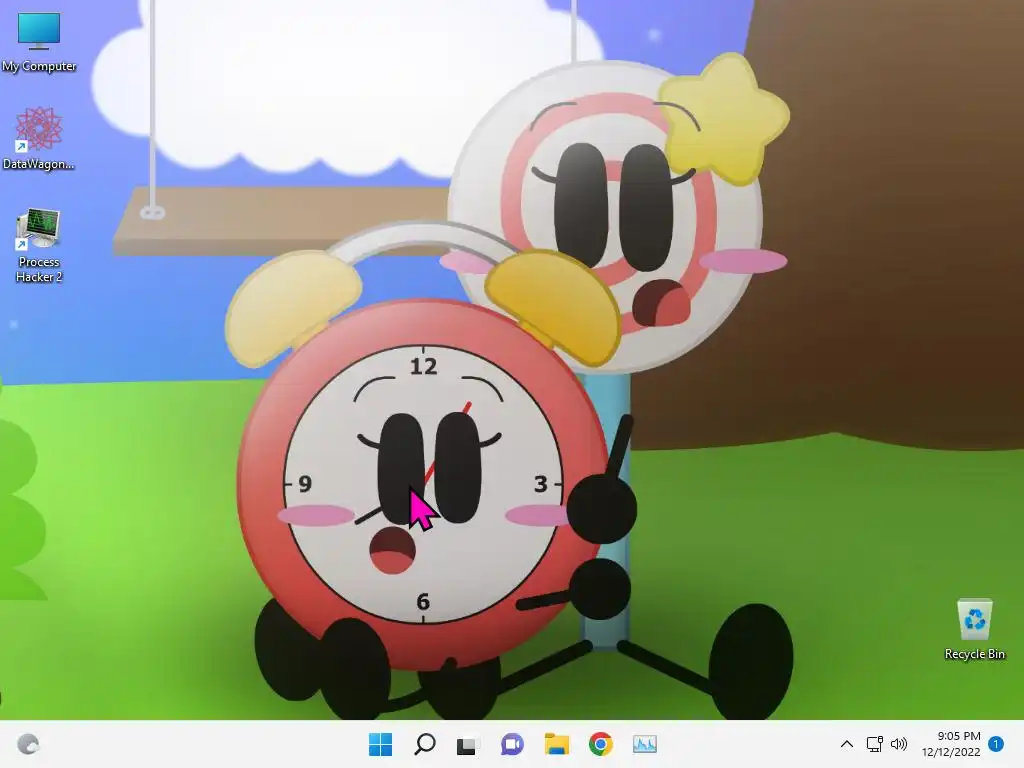Image resolution: width=1024 pixels, height=768 pixels.
Task: Open the clock showing 9:05 PM
Action: point(959,736)
